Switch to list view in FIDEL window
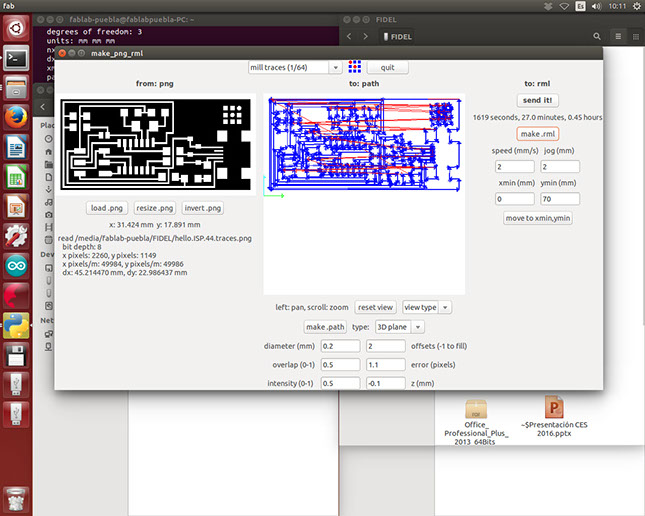This screenshot has height=516, width=645. 618,37
